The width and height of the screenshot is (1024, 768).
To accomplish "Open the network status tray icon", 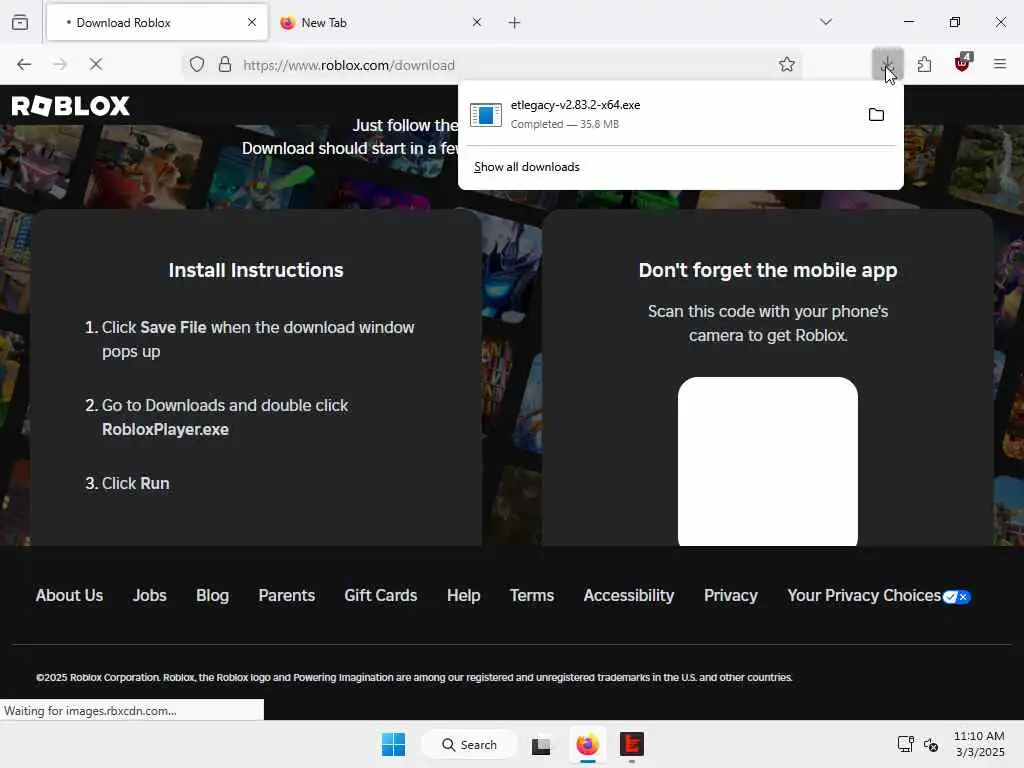I will (x=905, y=744).
